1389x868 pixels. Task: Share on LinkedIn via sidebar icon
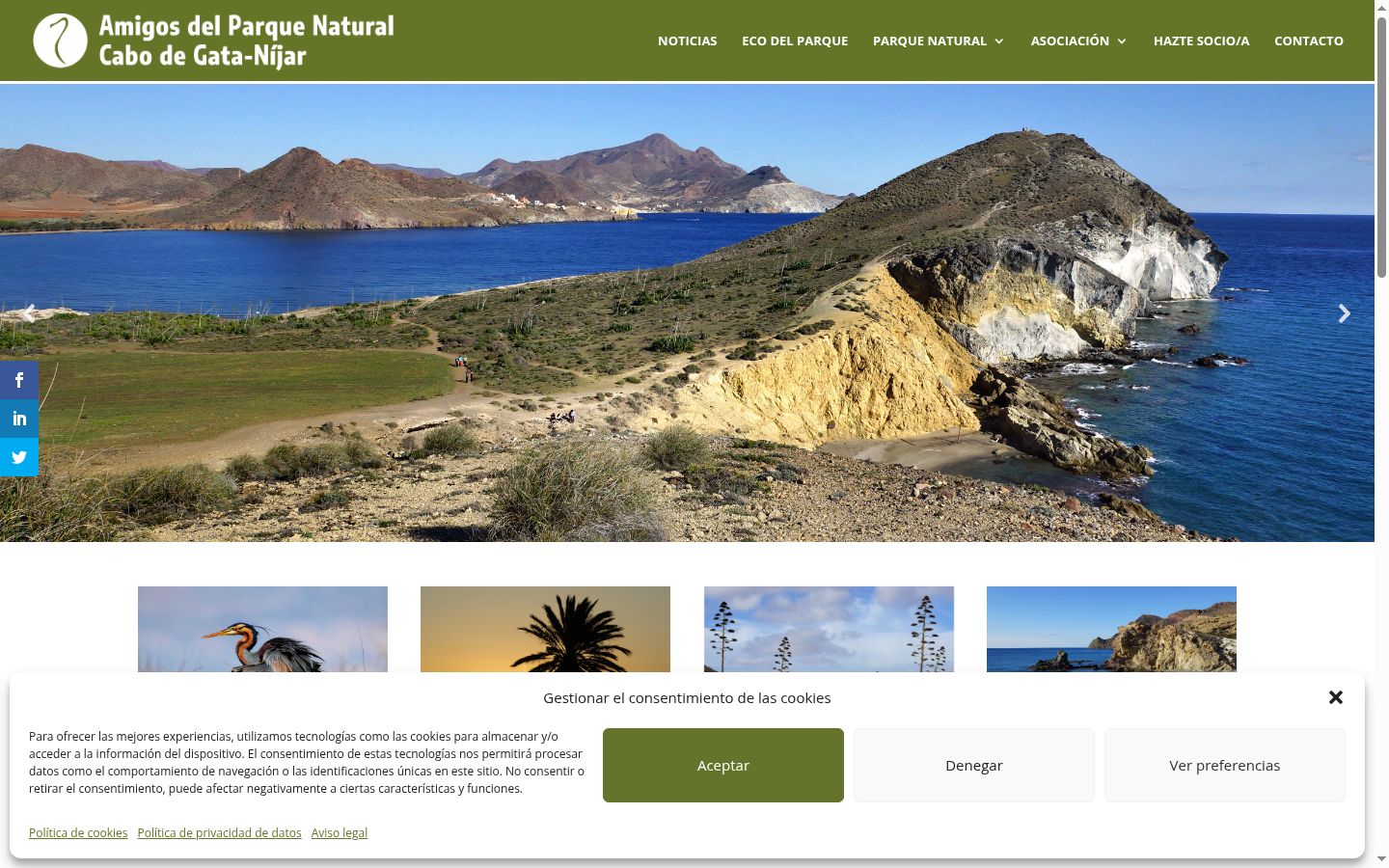pyautogui.click(x=19, y=419)
